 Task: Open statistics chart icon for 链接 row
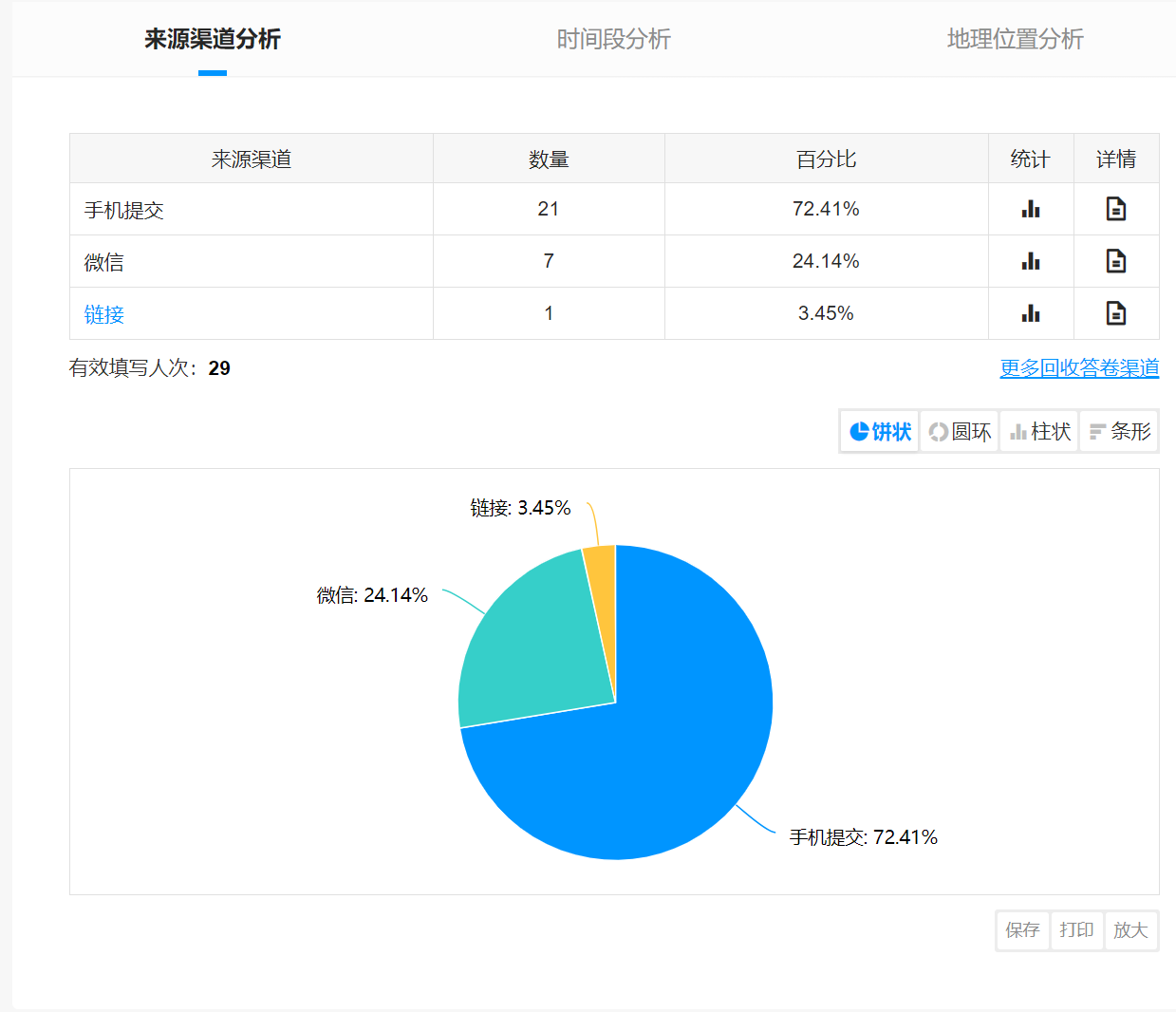pyautogui.click(x=1031, y=313)
